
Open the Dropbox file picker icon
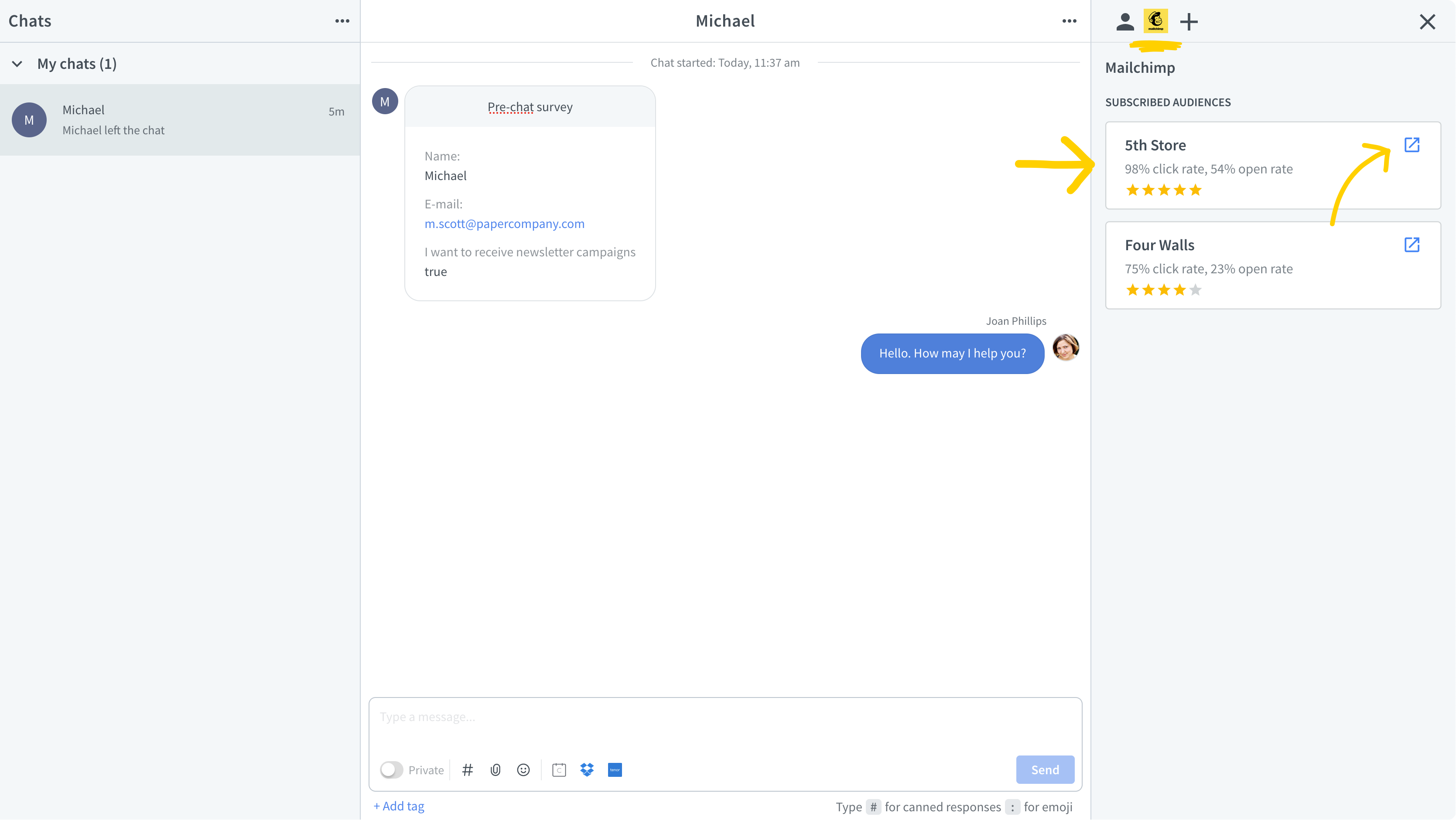(x=587, y=770)
